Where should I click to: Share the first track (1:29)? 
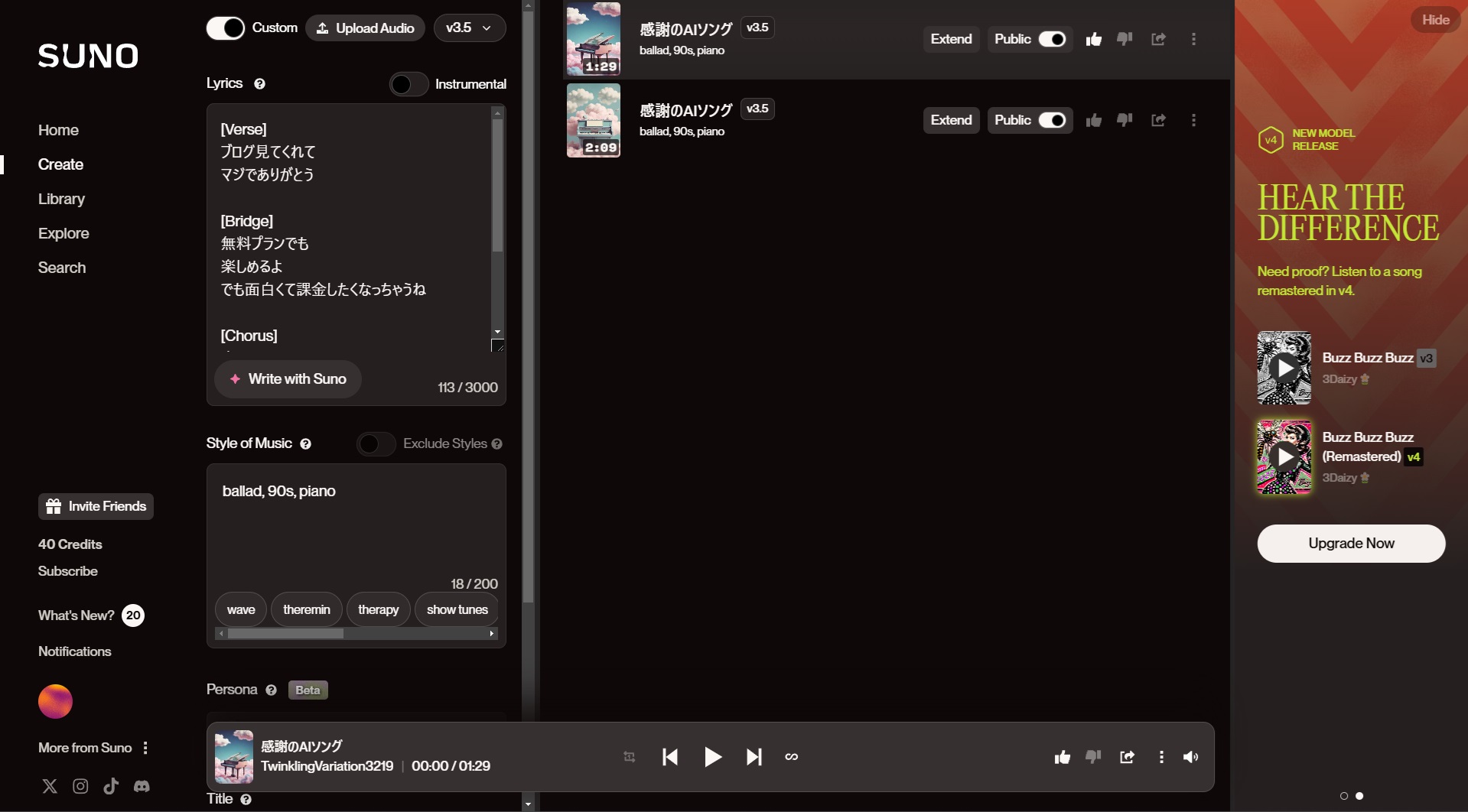click(x=1158, y=39)
